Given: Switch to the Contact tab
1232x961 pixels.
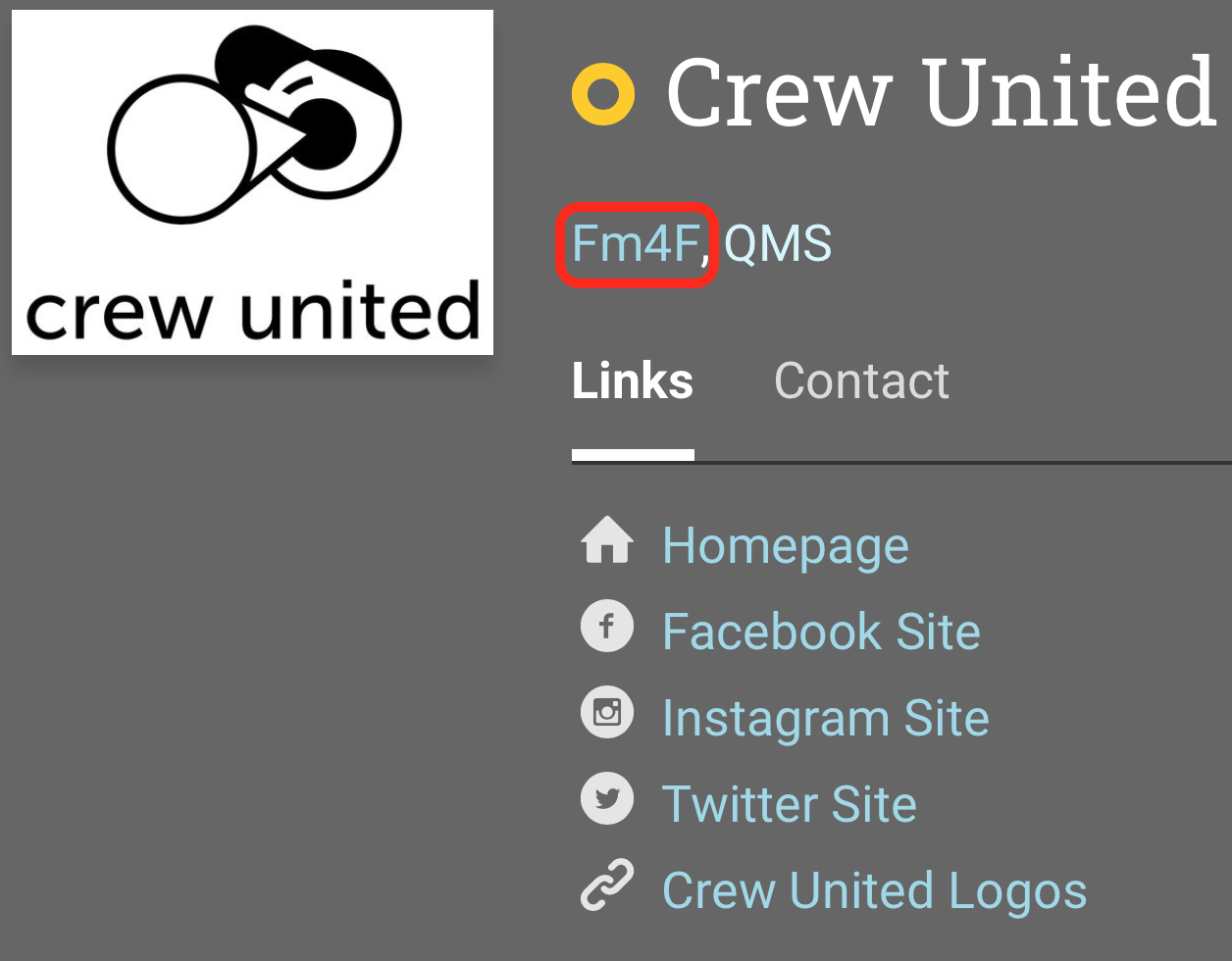Looking at the screenshot, I should point(861,380).
